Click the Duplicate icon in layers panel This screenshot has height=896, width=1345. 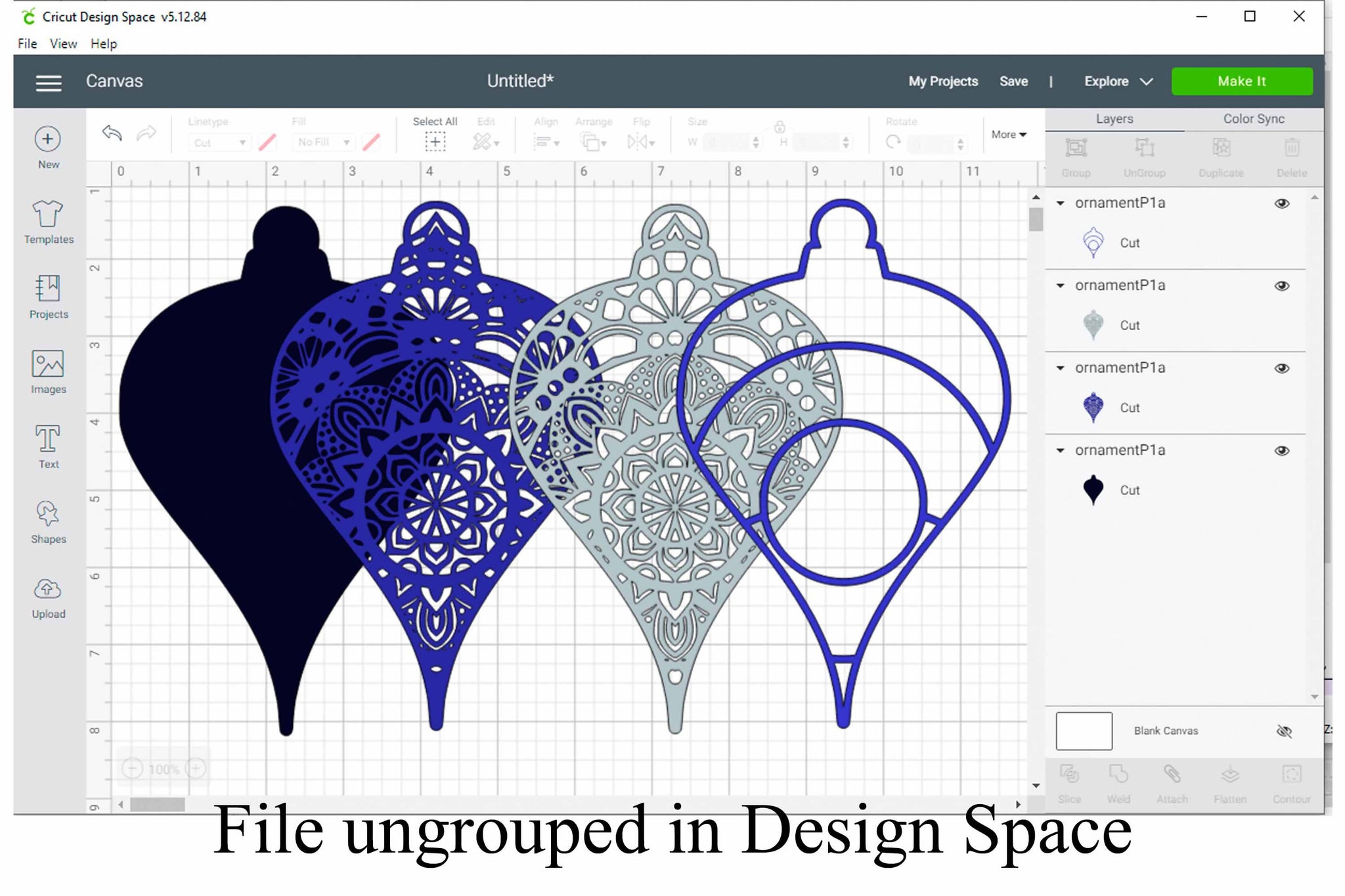[1220, 152]
